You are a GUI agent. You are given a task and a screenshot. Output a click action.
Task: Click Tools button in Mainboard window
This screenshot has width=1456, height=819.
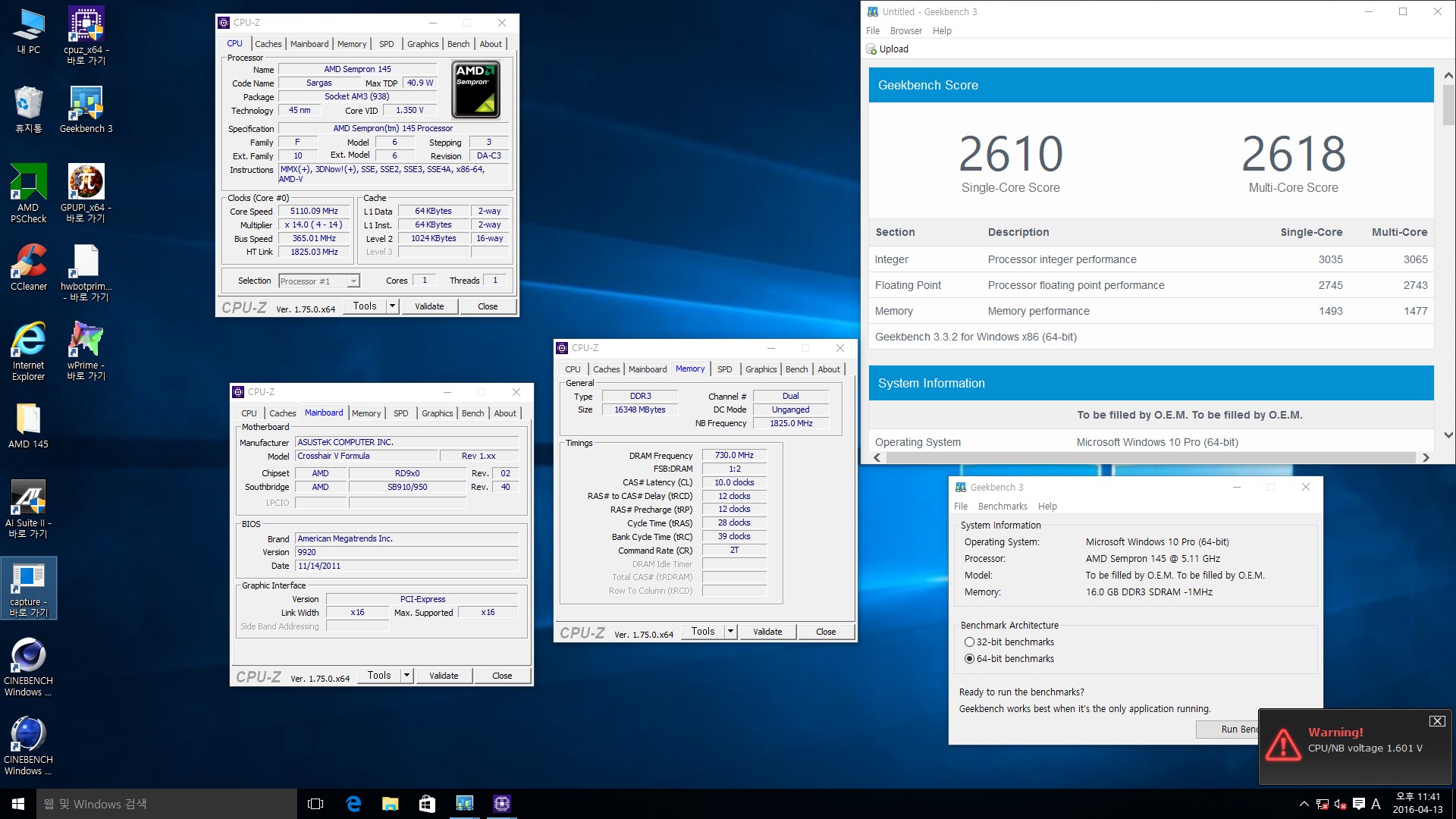[x=379, y=676]
